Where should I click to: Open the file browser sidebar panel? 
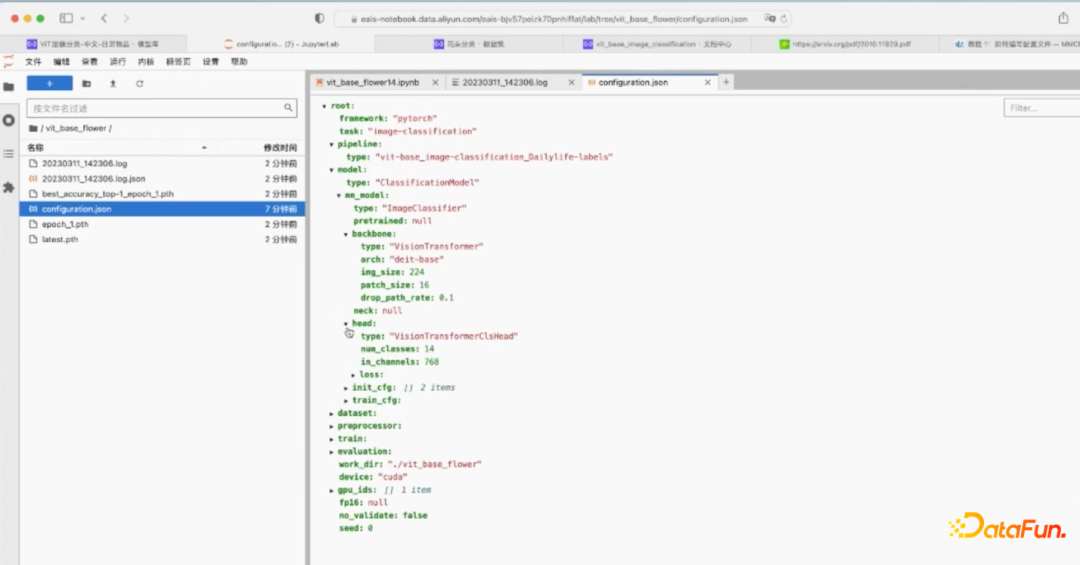[8, 87]
